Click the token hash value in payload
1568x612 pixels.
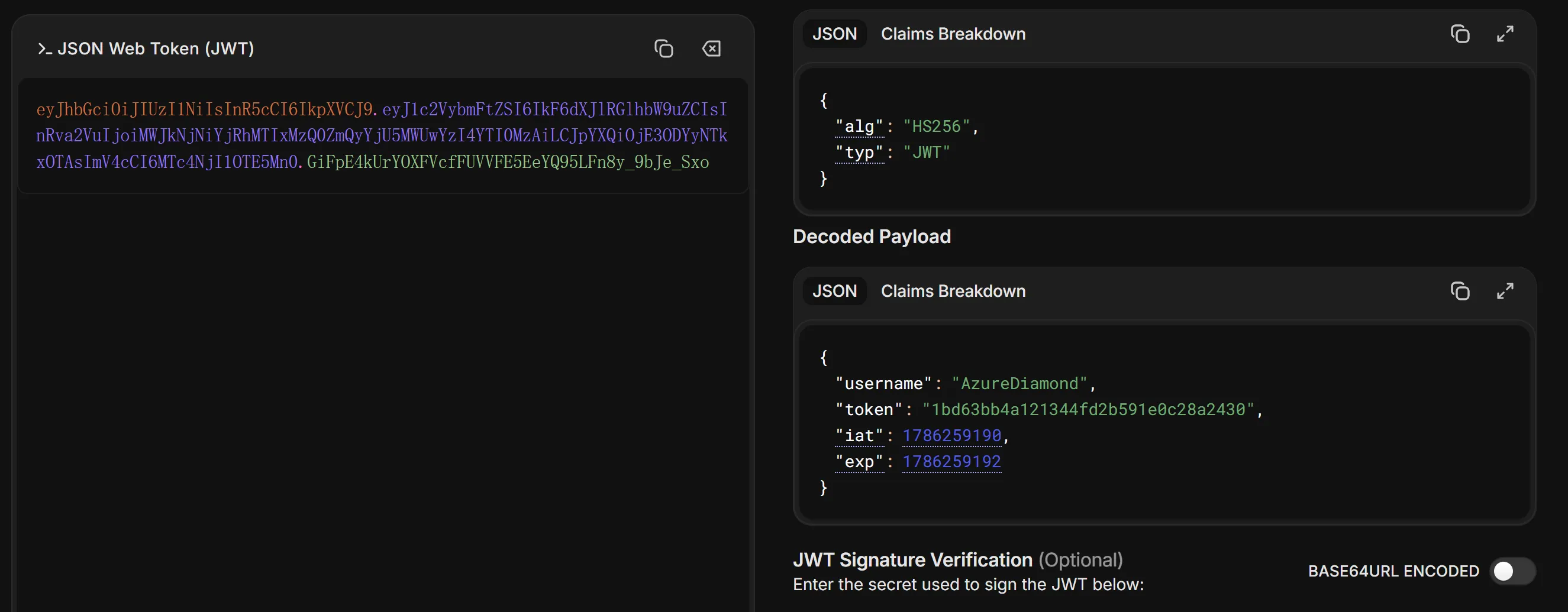(1088, 409)
